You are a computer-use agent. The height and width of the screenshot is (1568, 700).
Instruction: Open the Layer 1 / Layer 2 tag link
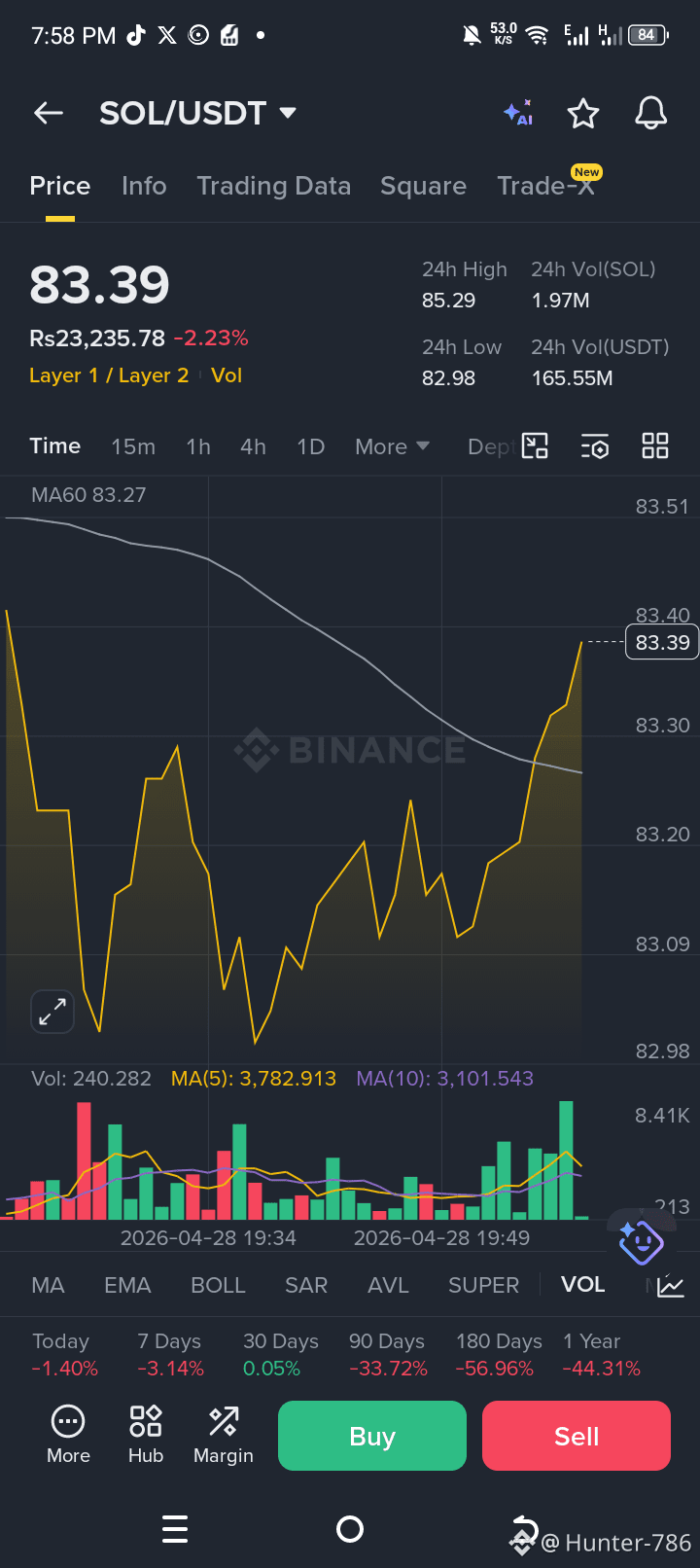click(x=109, y=375)
